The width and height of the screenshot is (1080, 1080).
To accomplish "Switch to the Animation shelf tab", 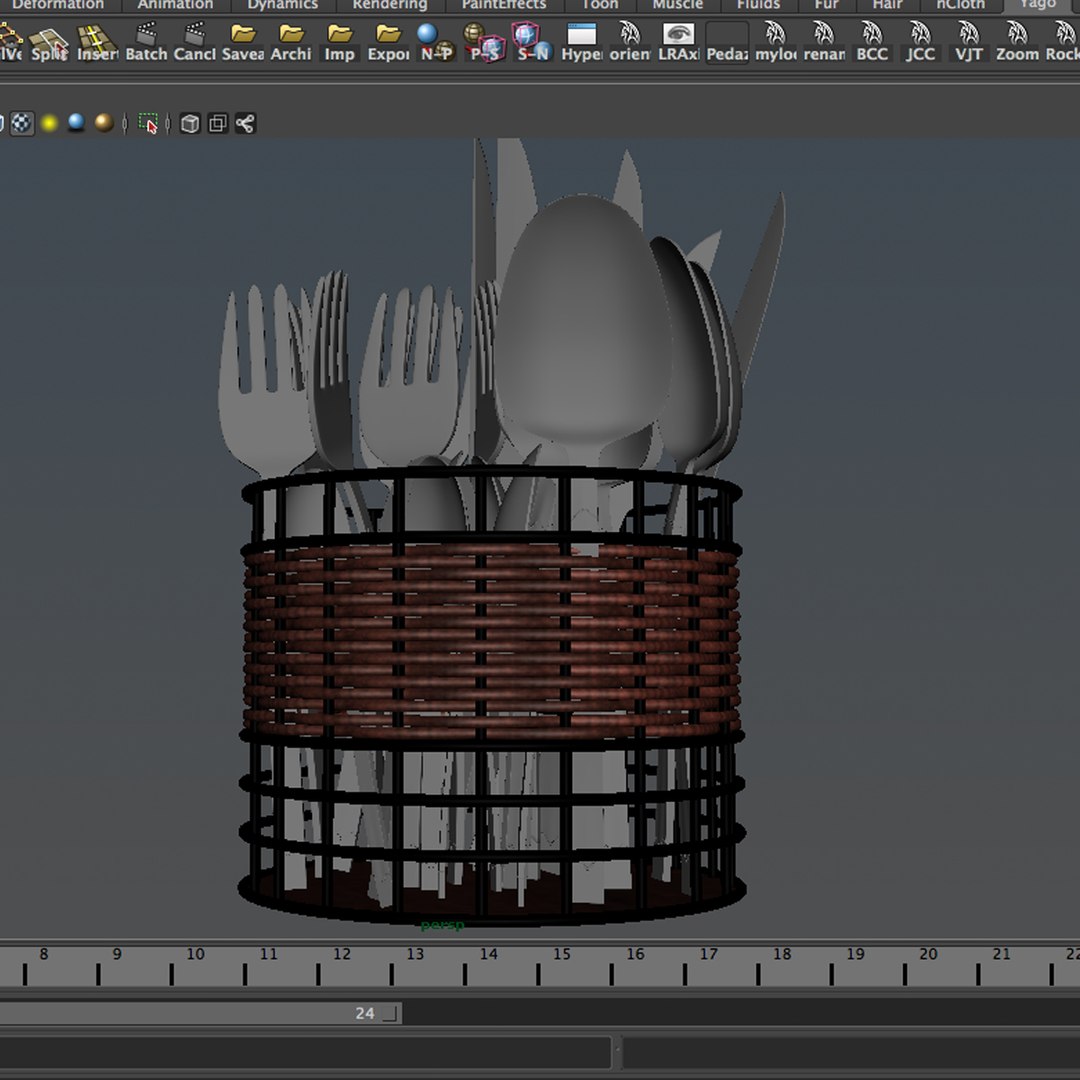I will tap(175, 5).
